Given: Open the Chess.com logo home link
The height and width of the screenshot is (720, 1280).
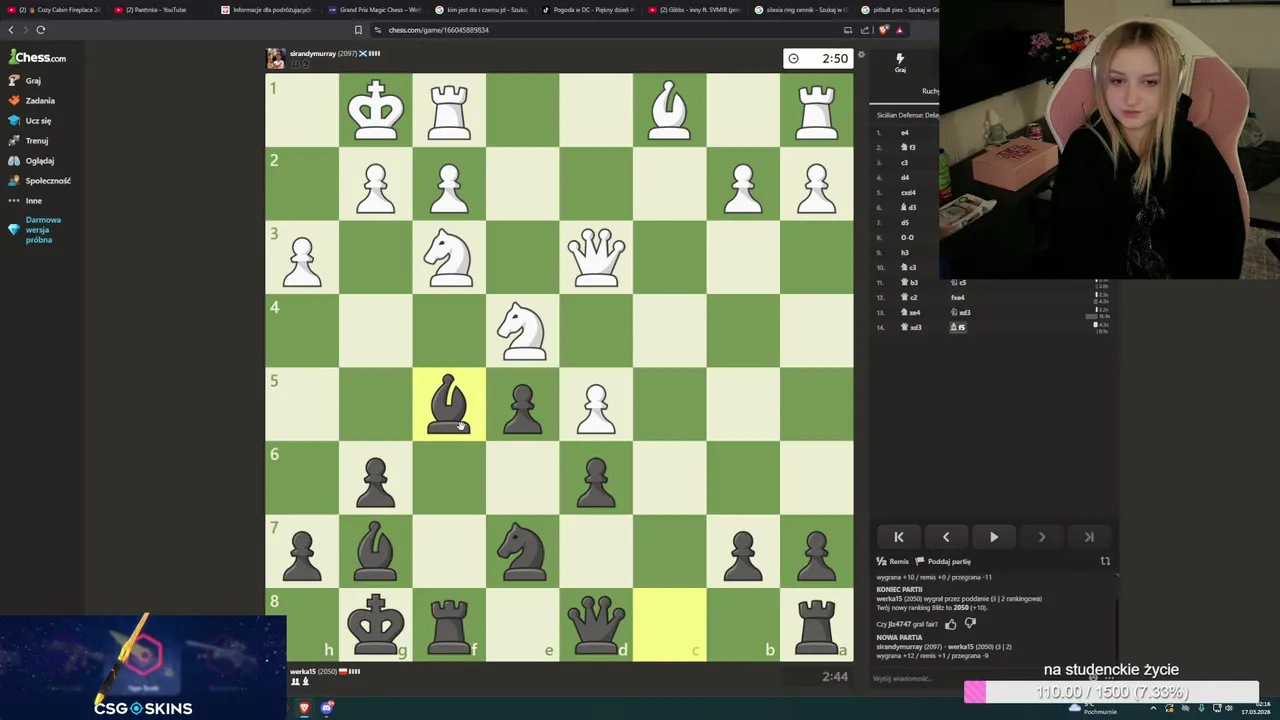Looking at the screenshot, I should click(x=38, y=58).
